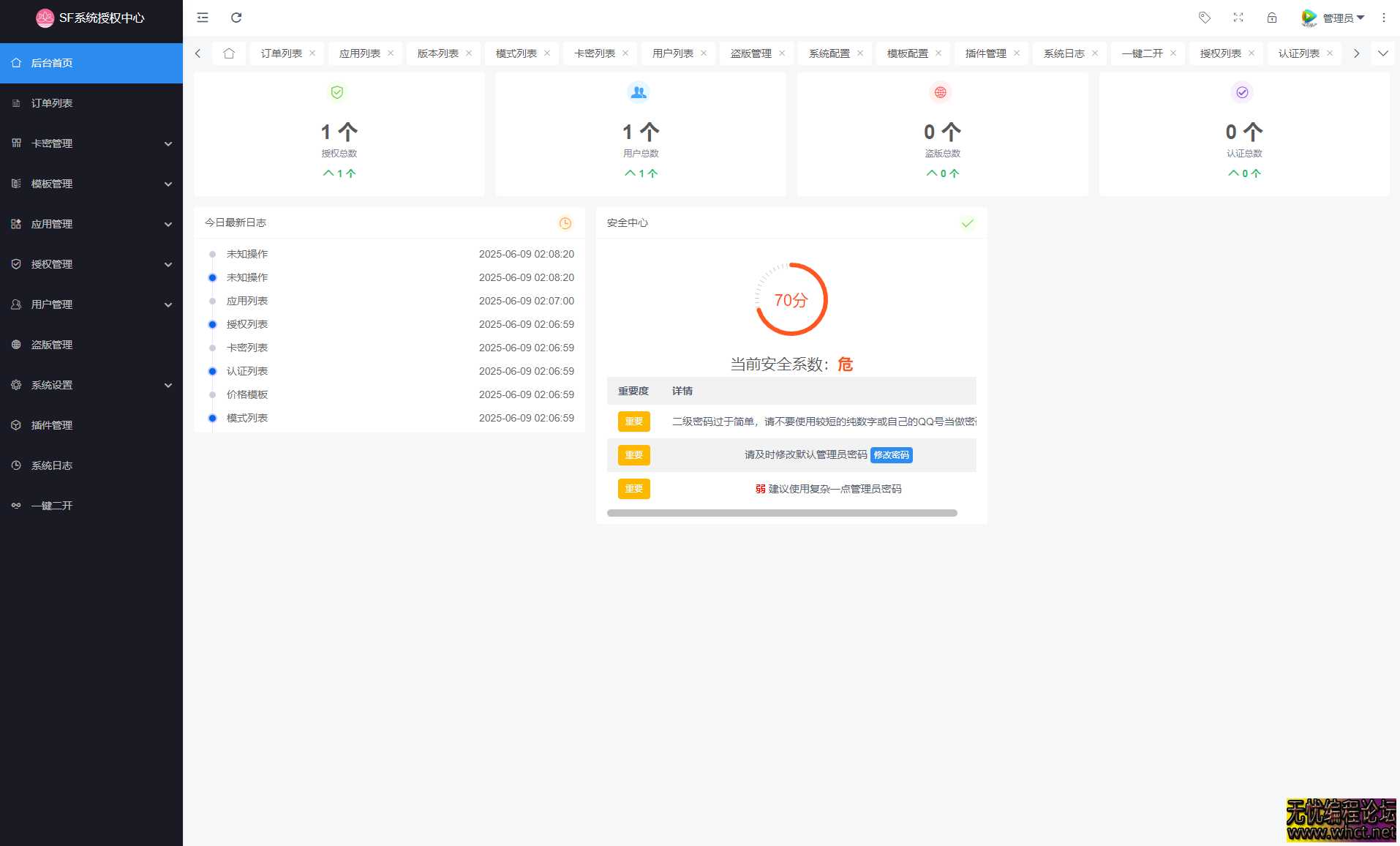This screenshot has height=846, width=1400.
Task: Click the lock screen icon
Action: 1272,17
